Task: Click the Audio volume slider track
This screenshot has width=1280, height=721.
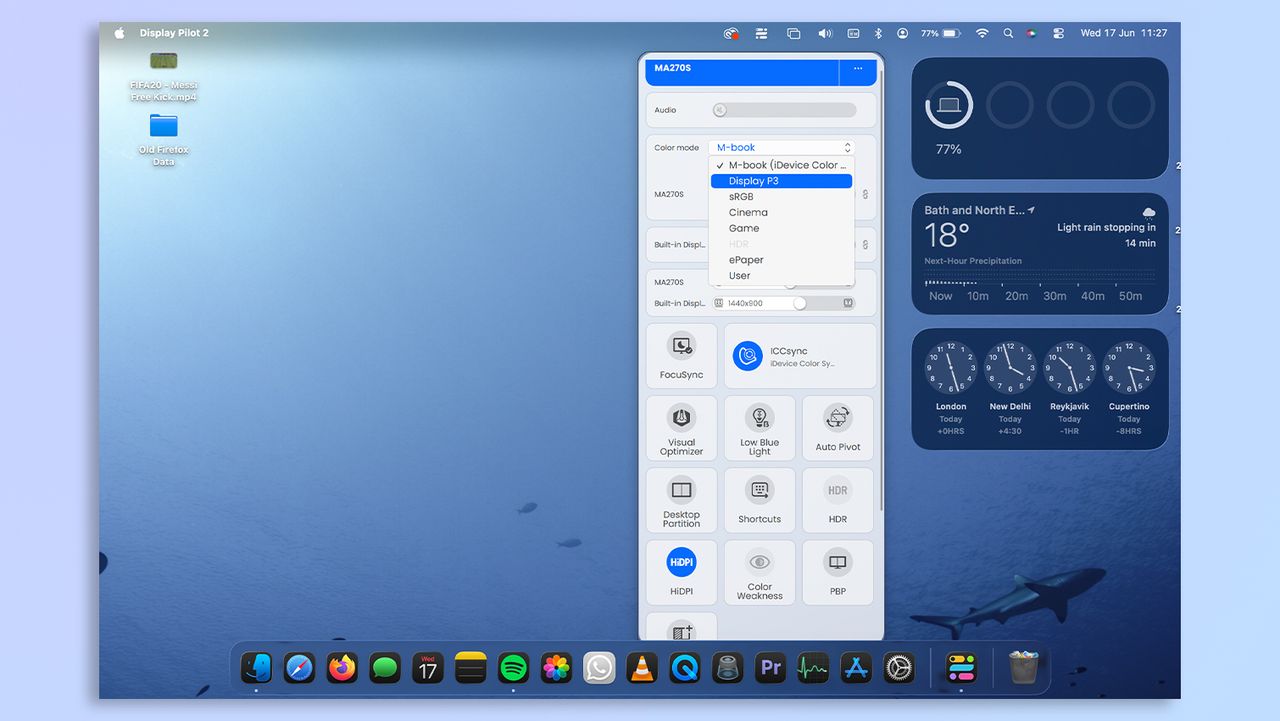Action: [784, 110]
